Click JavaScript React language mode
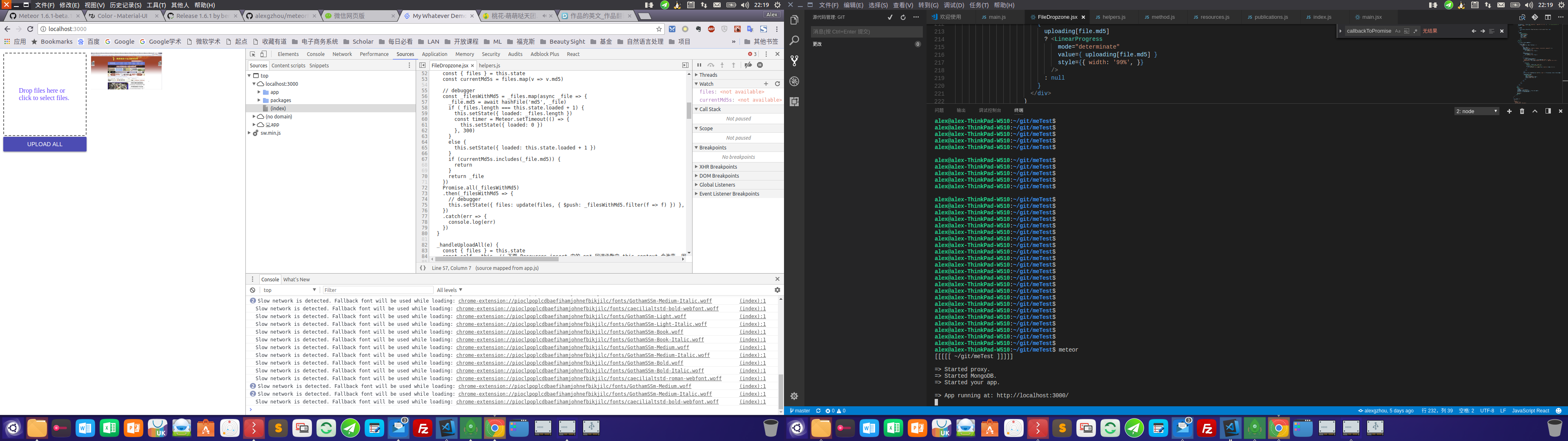Viewport: 1568px width, 441px height. pyautogui.click(x=1530, y=410)
